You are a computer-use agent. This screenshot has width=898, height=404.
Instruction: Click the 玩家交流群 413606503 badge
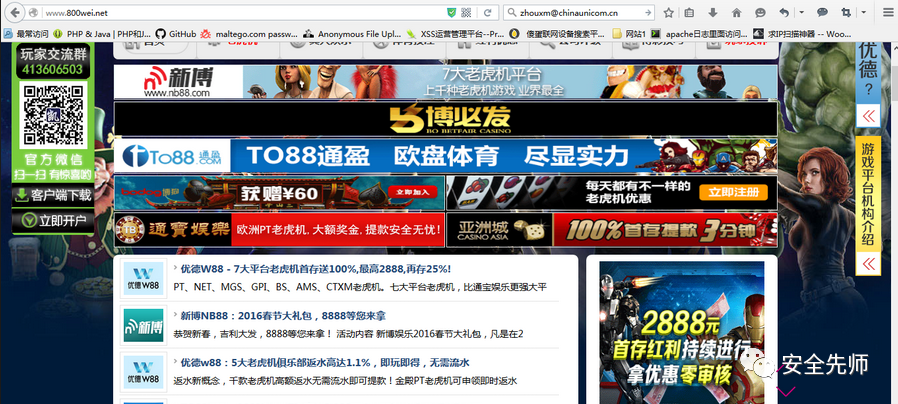coord(53,61)
